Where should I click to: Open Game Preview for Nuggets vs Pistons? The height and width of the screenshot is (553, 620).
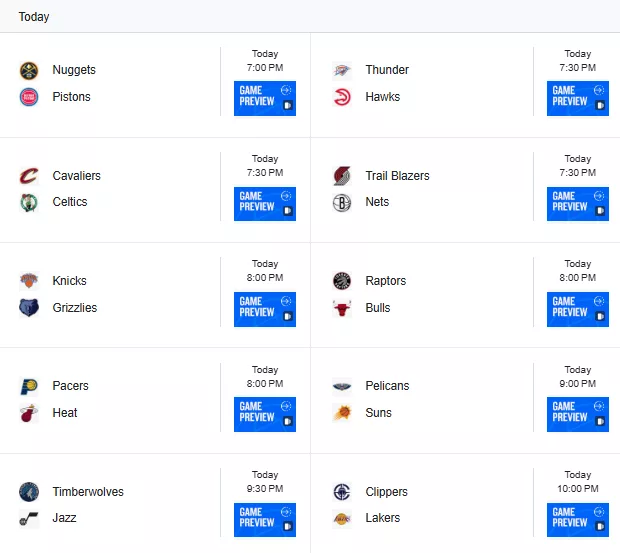(265, 98)
